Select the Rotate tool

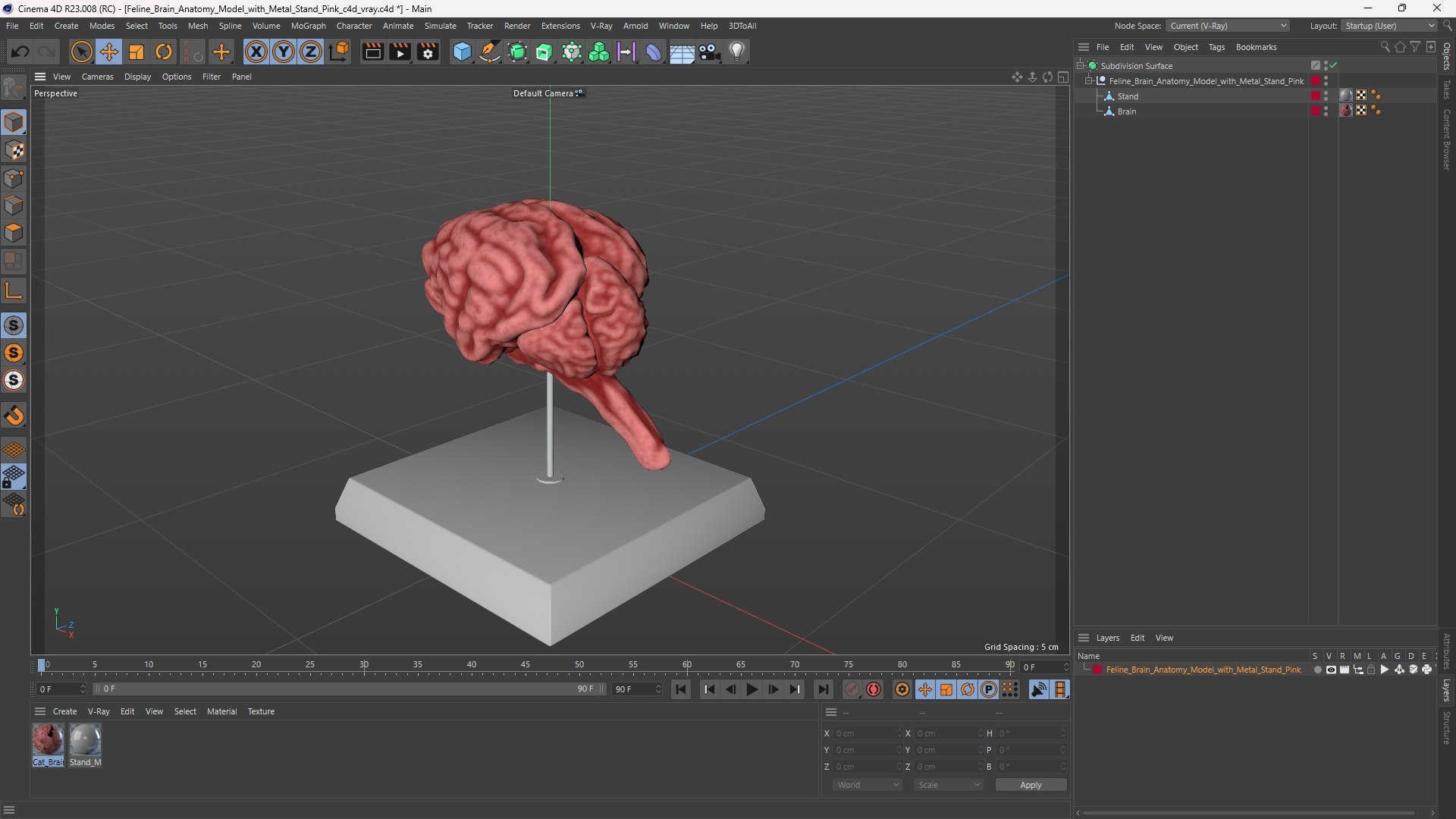point(164,52)
